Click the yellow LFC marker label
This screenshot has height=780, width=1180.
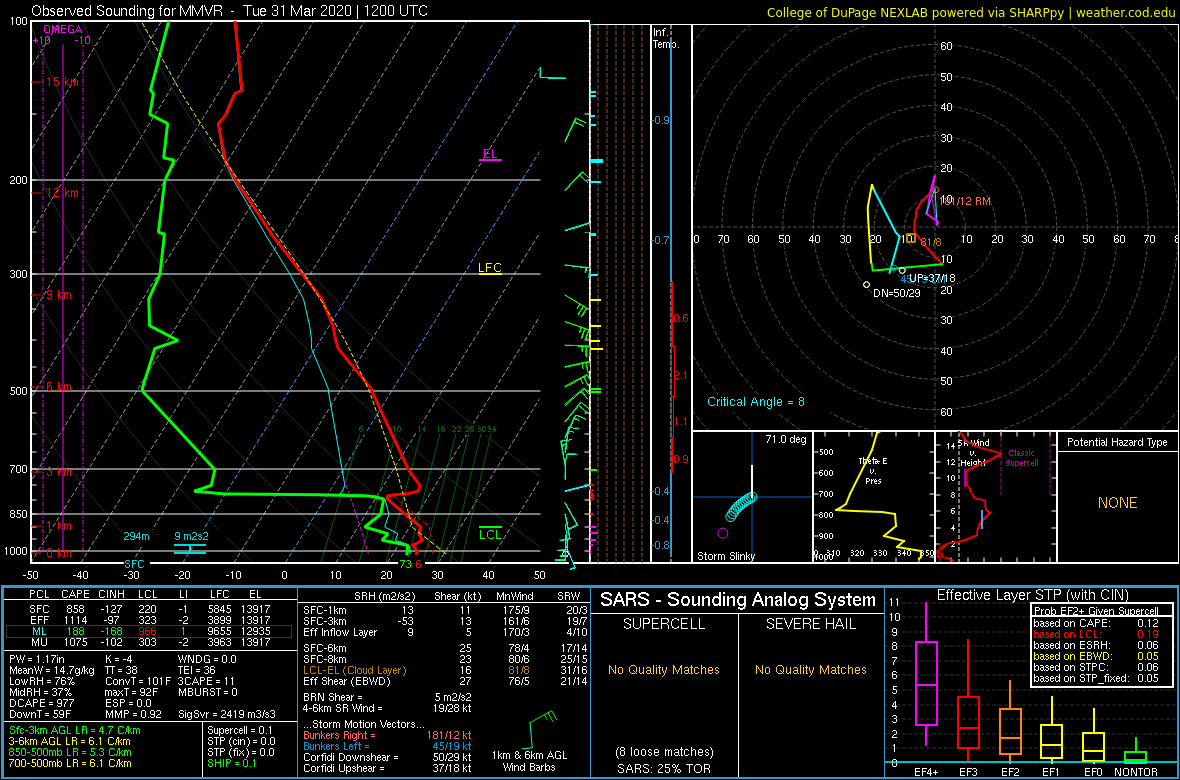click(490, 268)
